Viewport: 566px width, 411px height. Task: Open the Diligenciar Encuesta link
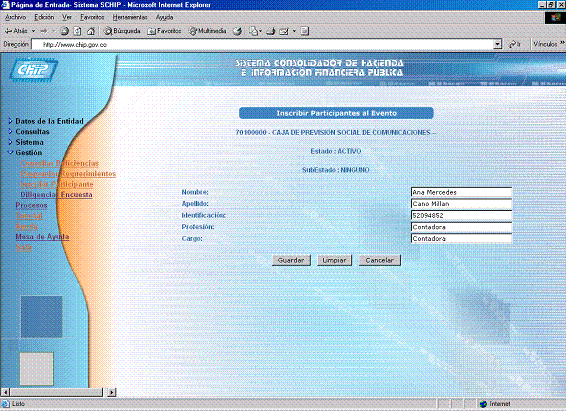point(56,195)
